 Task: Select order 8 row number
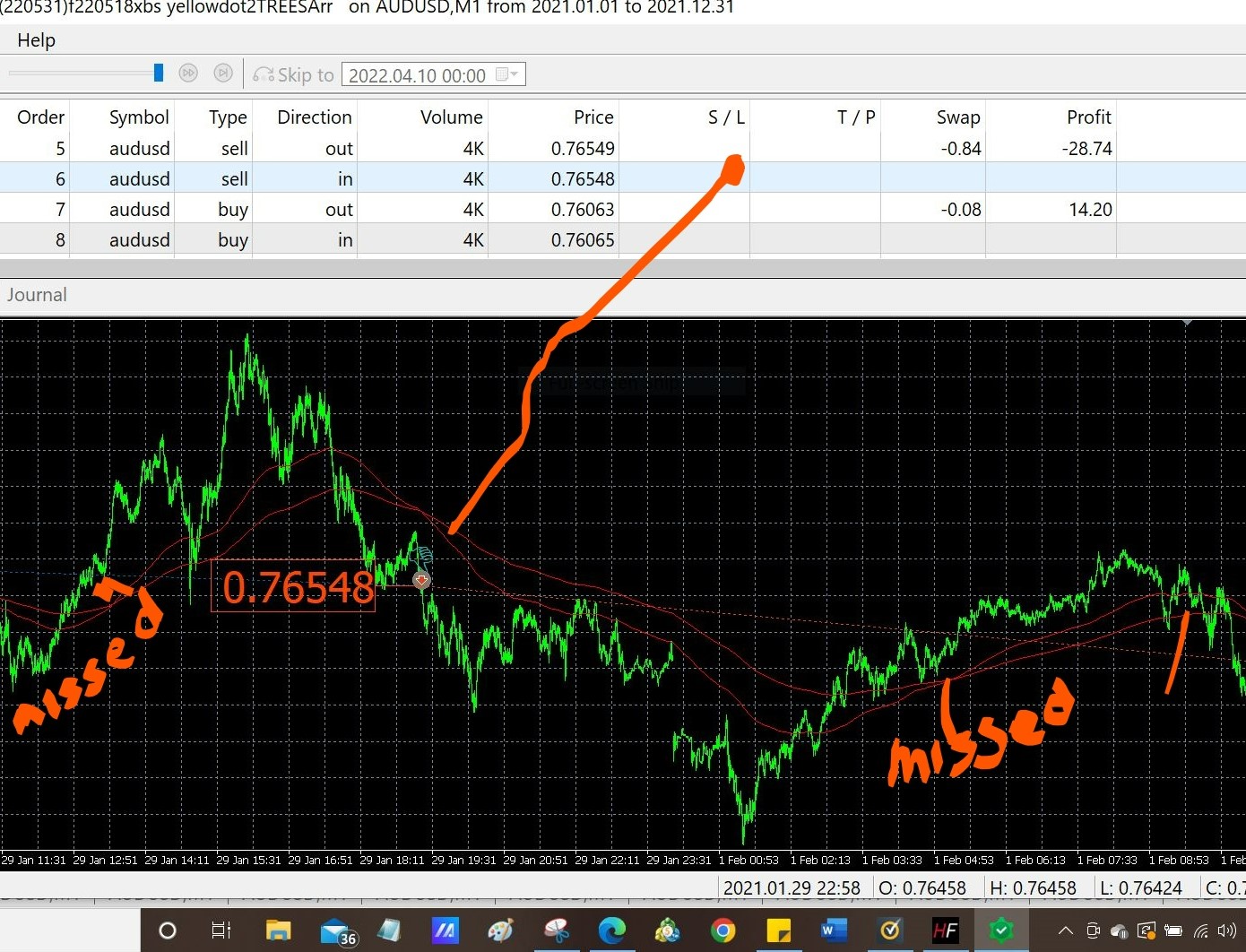[x=60, y=240]
